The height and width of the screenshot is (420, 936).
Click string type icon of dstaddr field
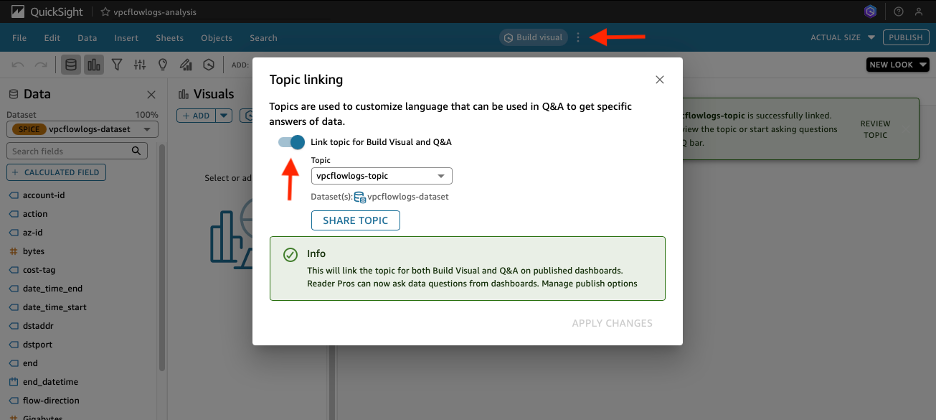click(14, 326)
